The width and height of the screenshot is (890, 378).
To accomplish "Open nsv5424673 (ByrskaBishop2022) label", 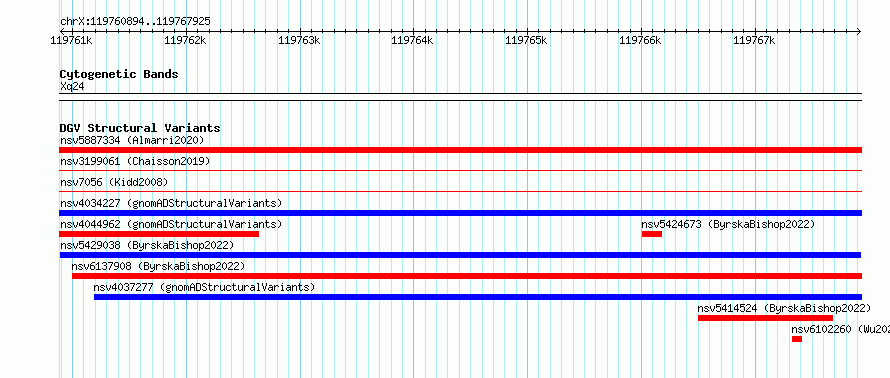I will click(x=728, y=224).
